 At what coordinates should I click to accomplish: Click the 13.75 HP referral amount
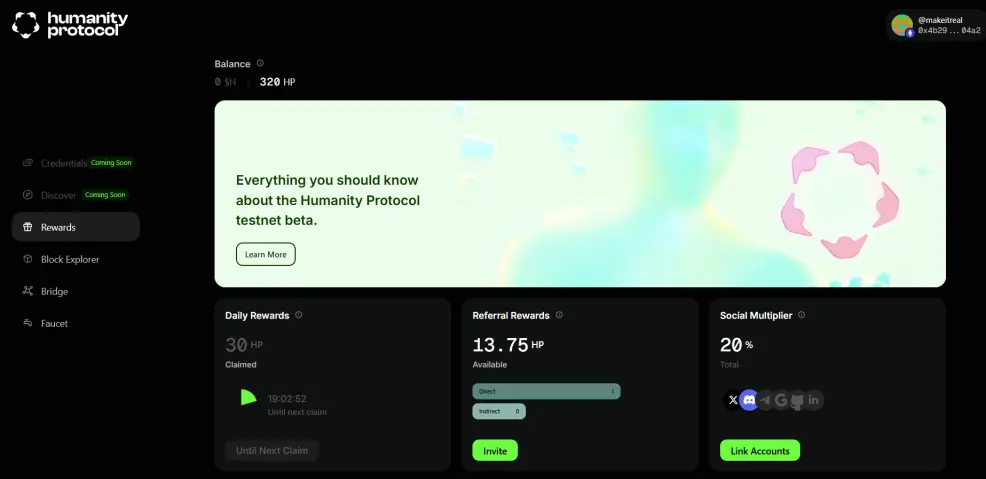(508, 345)
